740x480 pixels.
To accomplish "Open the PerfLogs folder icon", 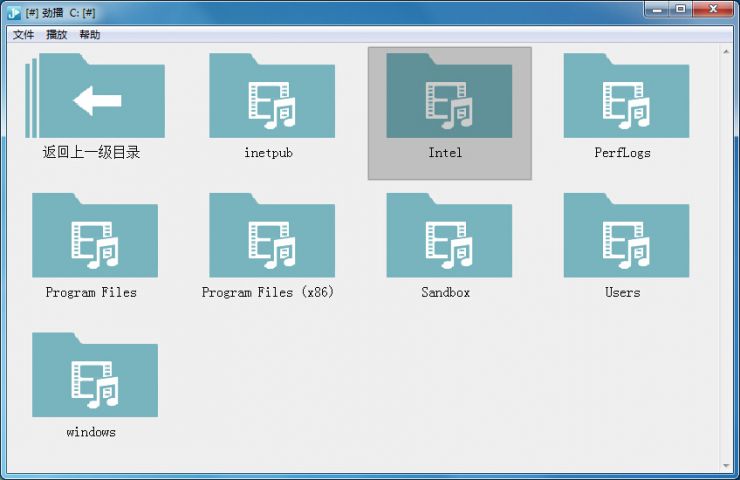I will pos(625,98).
